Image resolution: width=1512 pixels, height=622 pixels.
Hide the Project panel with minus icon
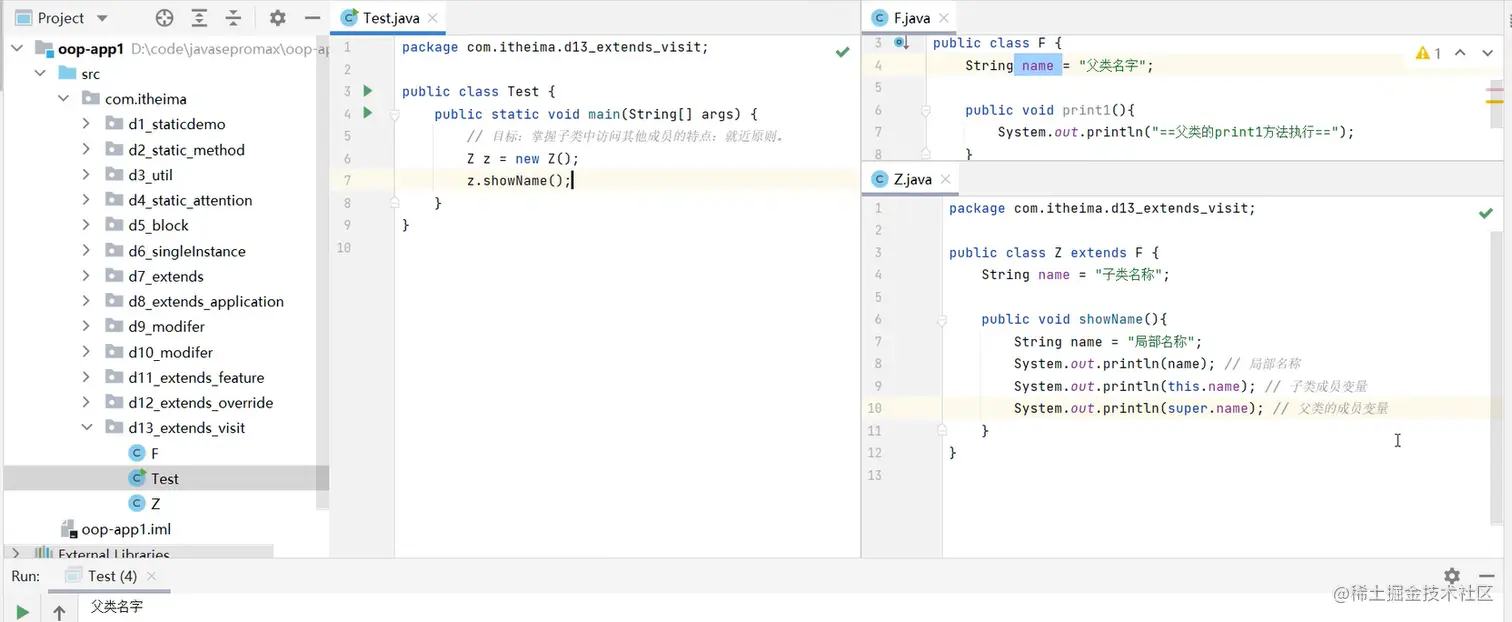pyautogui.click(x=312, y=18)
